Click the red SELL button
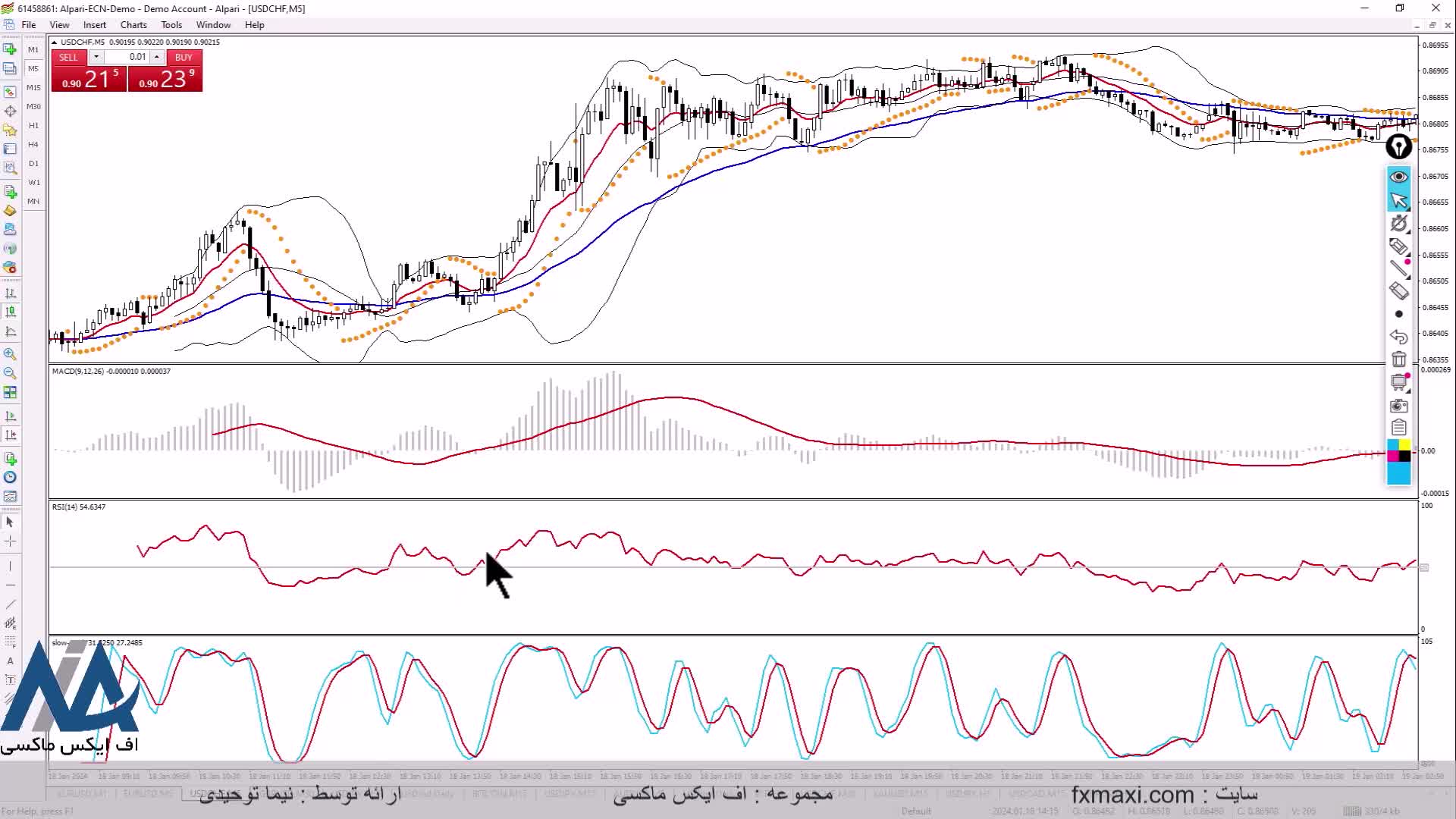Viewport: 1456px width, 819px height. pos(68,57)
